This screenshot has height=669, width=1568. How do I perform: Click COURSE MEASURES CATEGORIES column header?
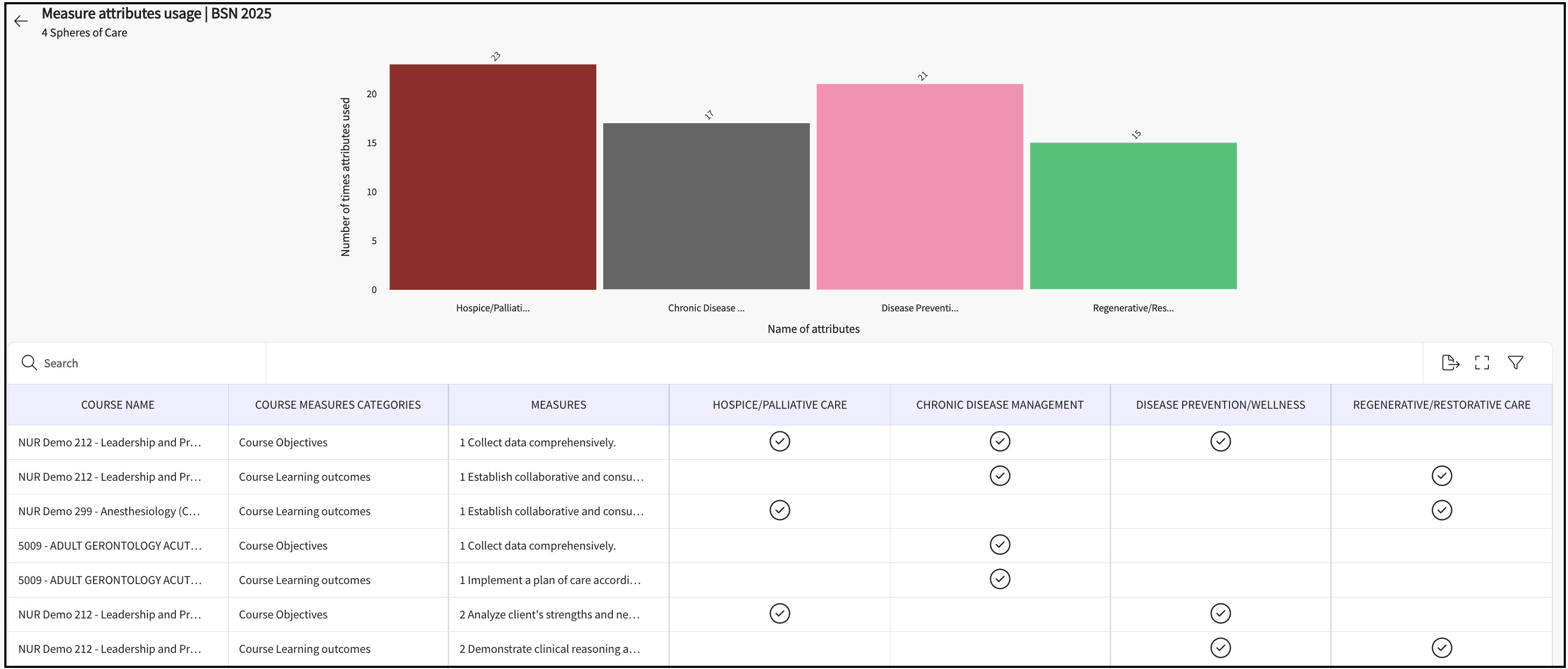click(338, 405)
